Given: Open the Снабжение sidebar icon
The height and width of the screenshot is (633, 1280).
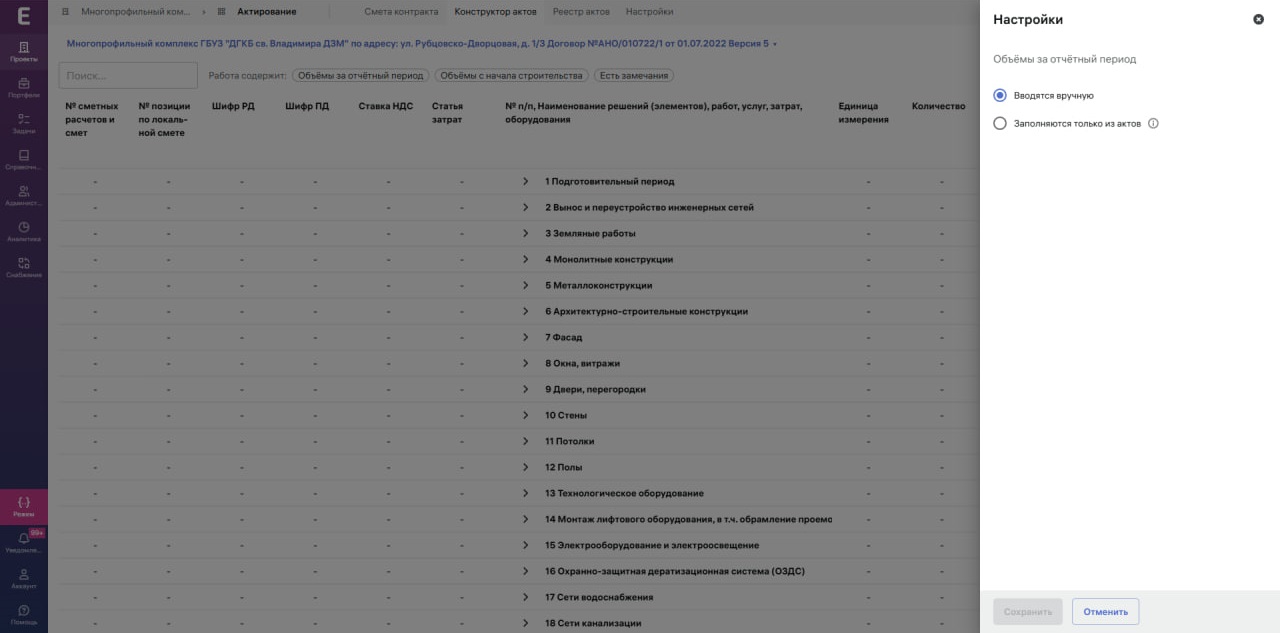Looking at the screenshot, I should [x=24, y=267].
